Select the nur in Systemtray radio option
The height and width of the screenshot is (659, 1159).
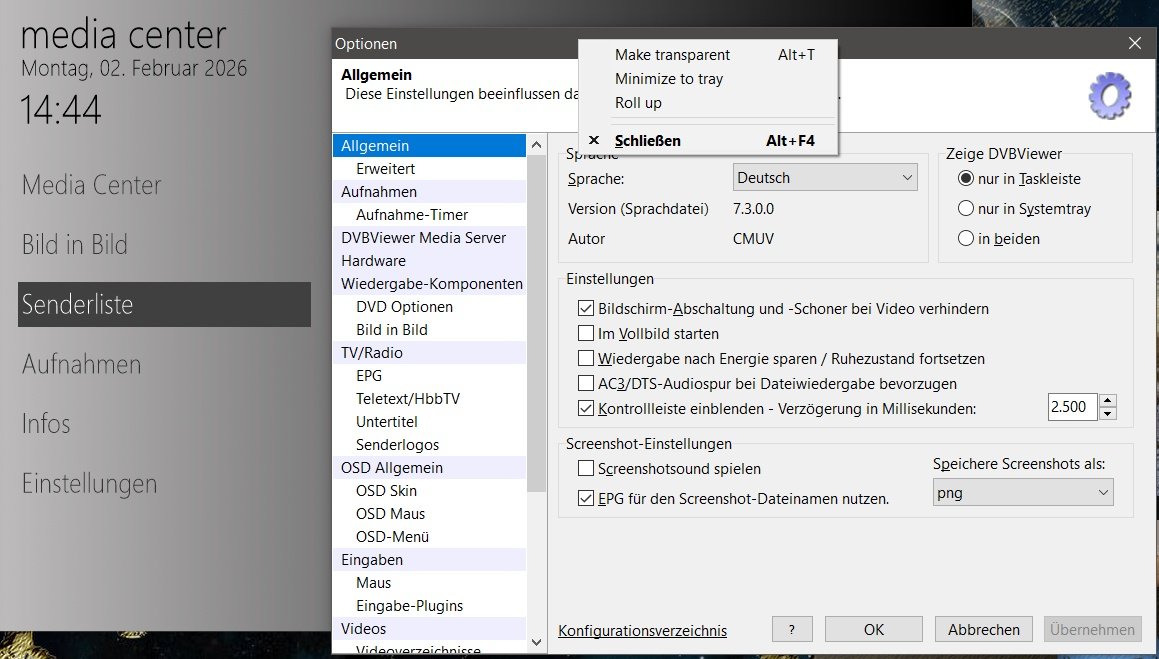point(966,209)
